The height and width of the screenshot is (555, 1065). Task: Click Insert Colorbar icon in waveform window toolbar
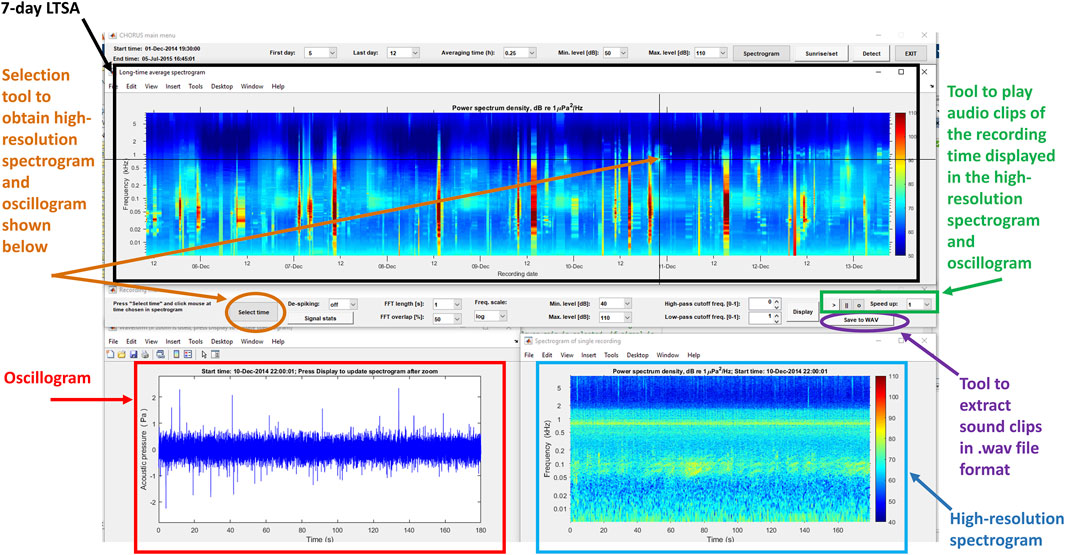176,354
